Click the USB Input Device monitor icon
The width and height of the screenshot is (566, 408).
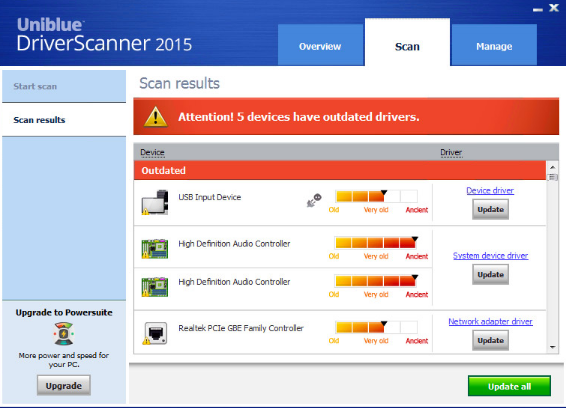155,202
